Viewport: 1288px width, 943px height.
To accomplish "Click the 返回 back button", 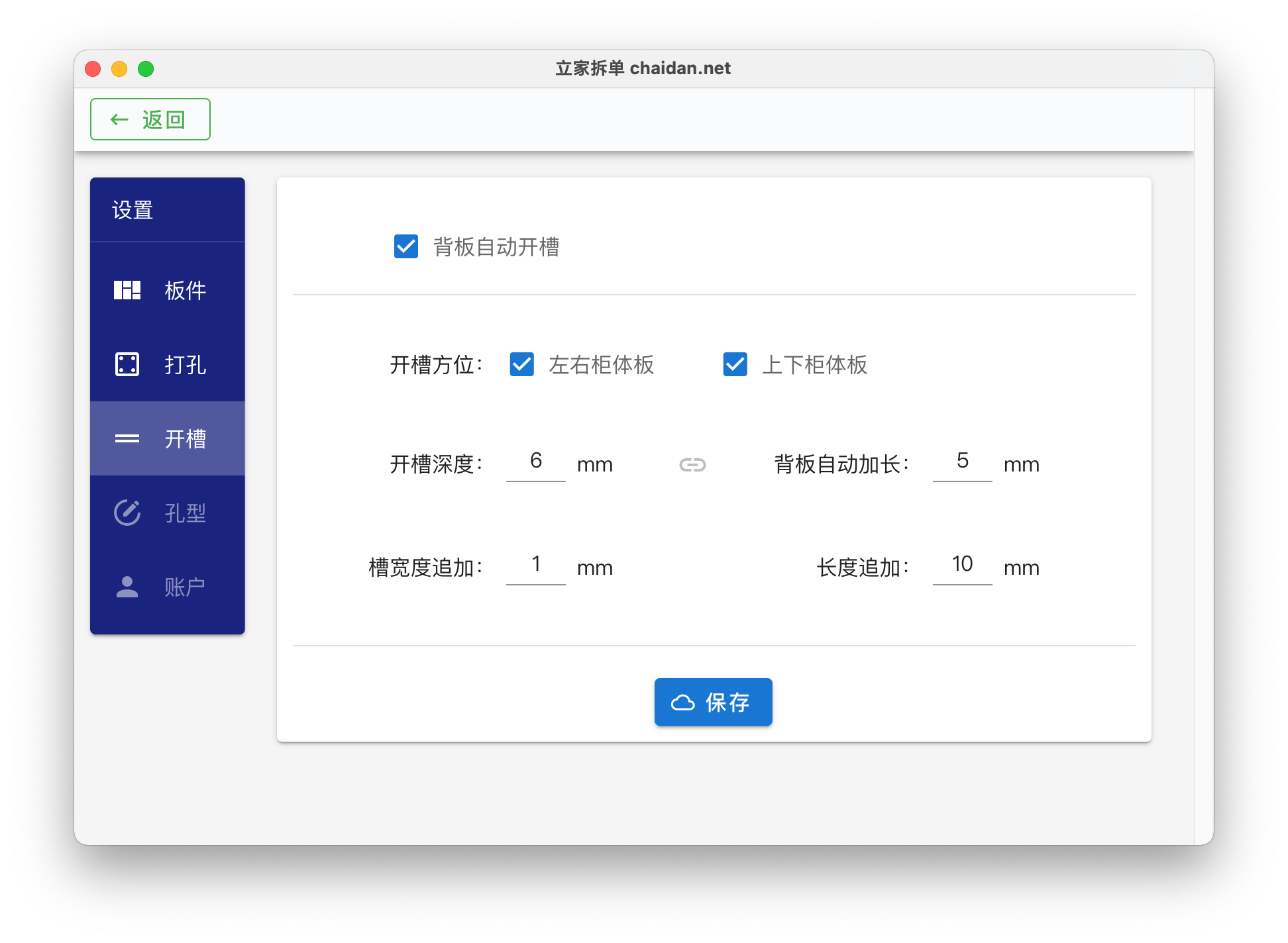I will pos(150,119).
